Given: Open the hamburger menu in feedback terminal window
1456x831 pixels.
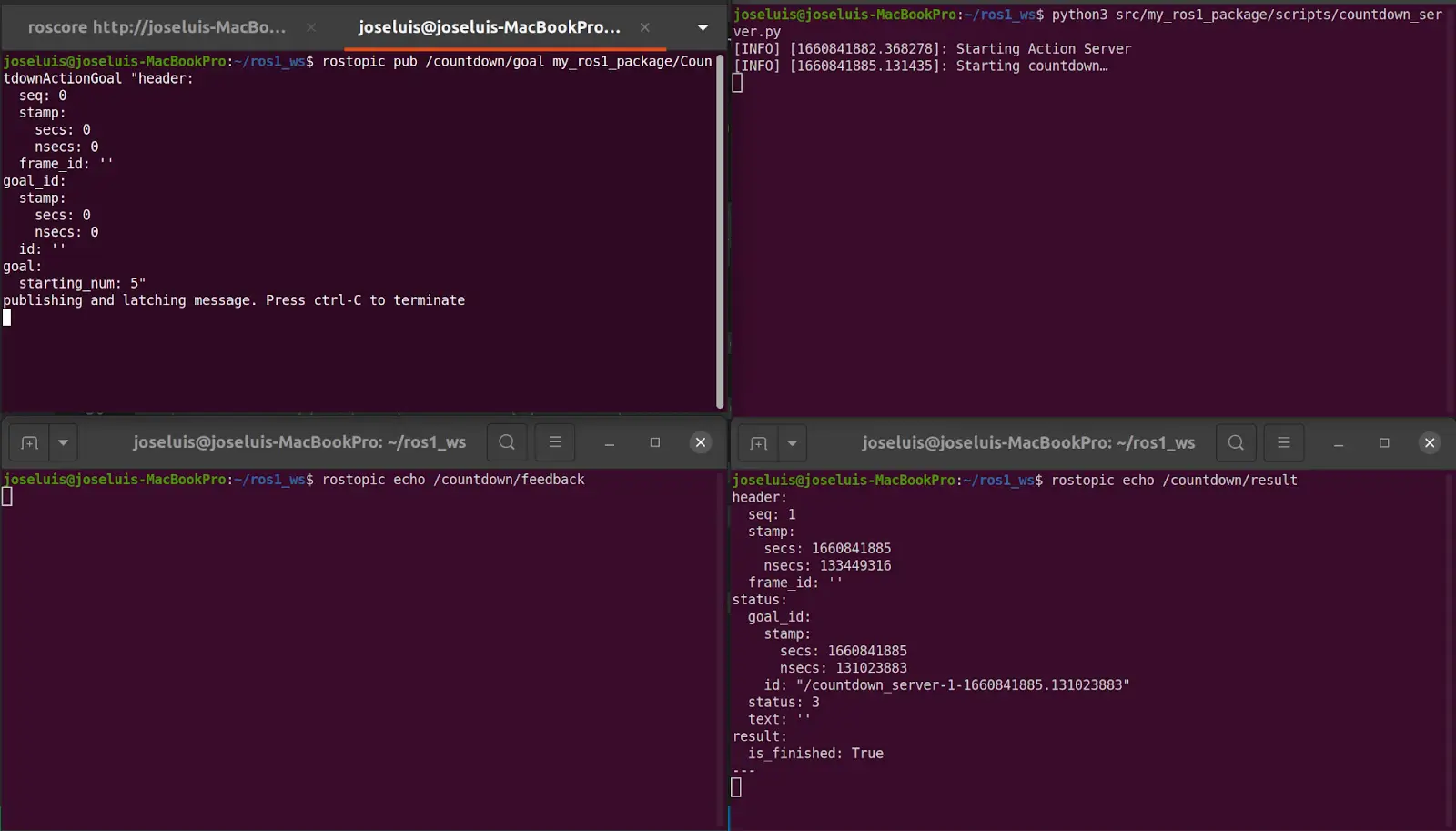Looking at the screenshot, I should coord(555,442).
